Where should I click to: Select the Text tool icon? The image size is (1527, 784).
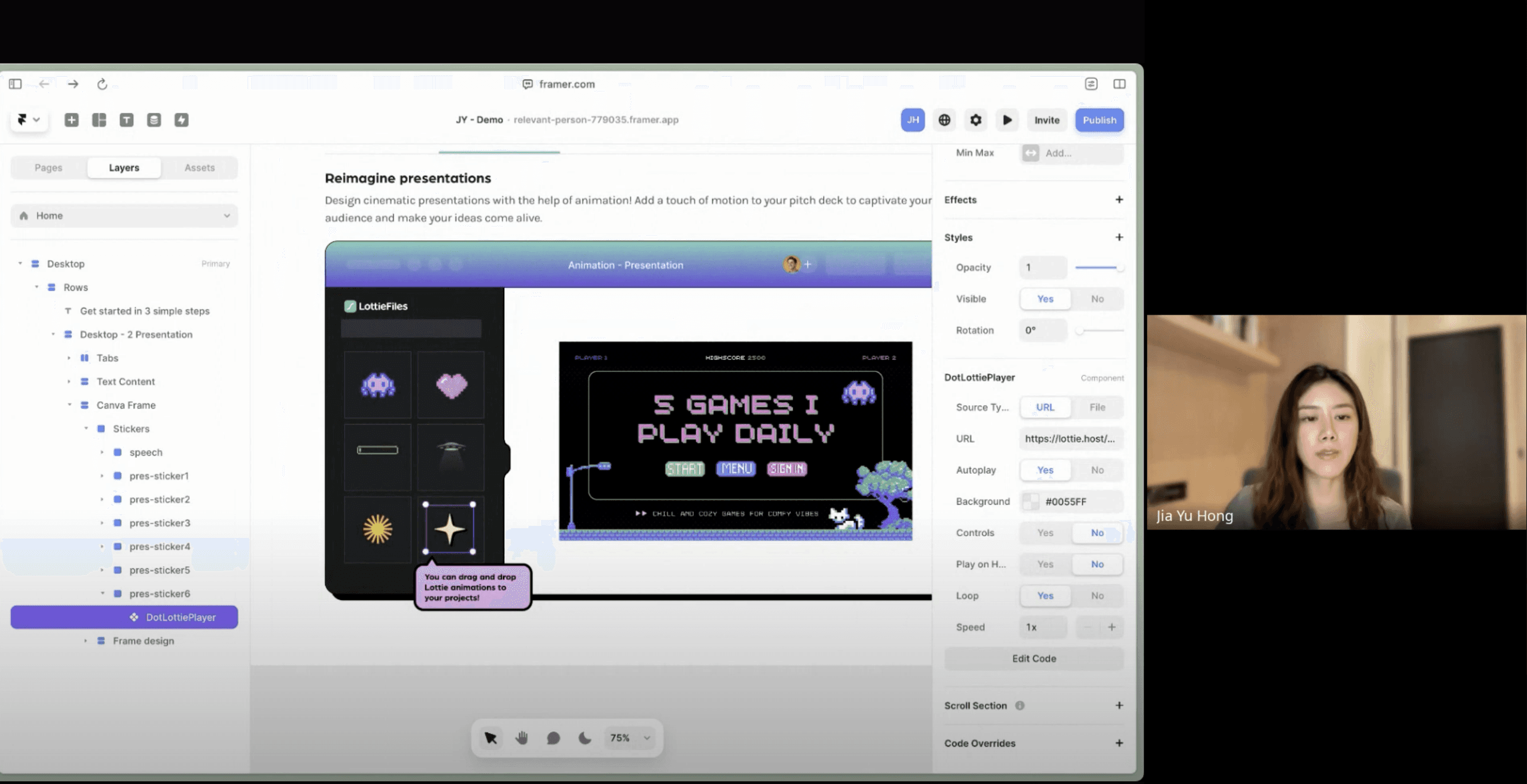pyautogui.click(x=126, y=120)
